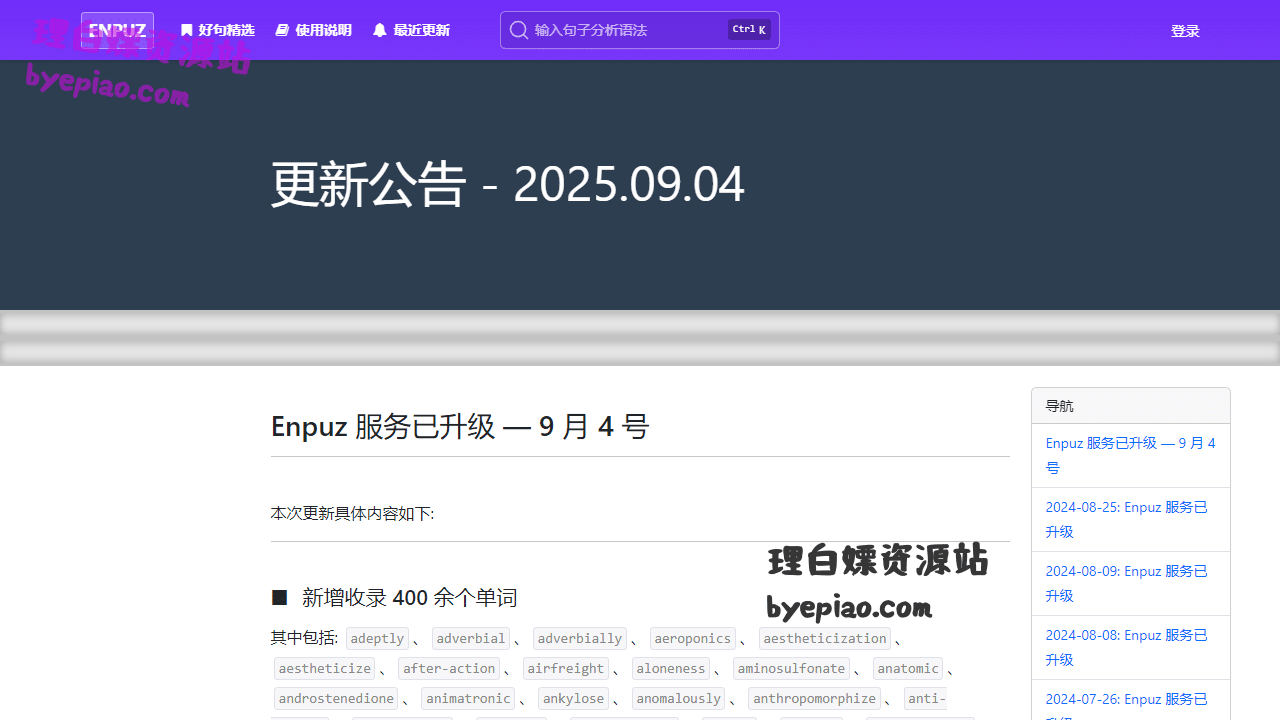
Task: Click the magnifier icon in search box
Action: (x=518, y=30)
